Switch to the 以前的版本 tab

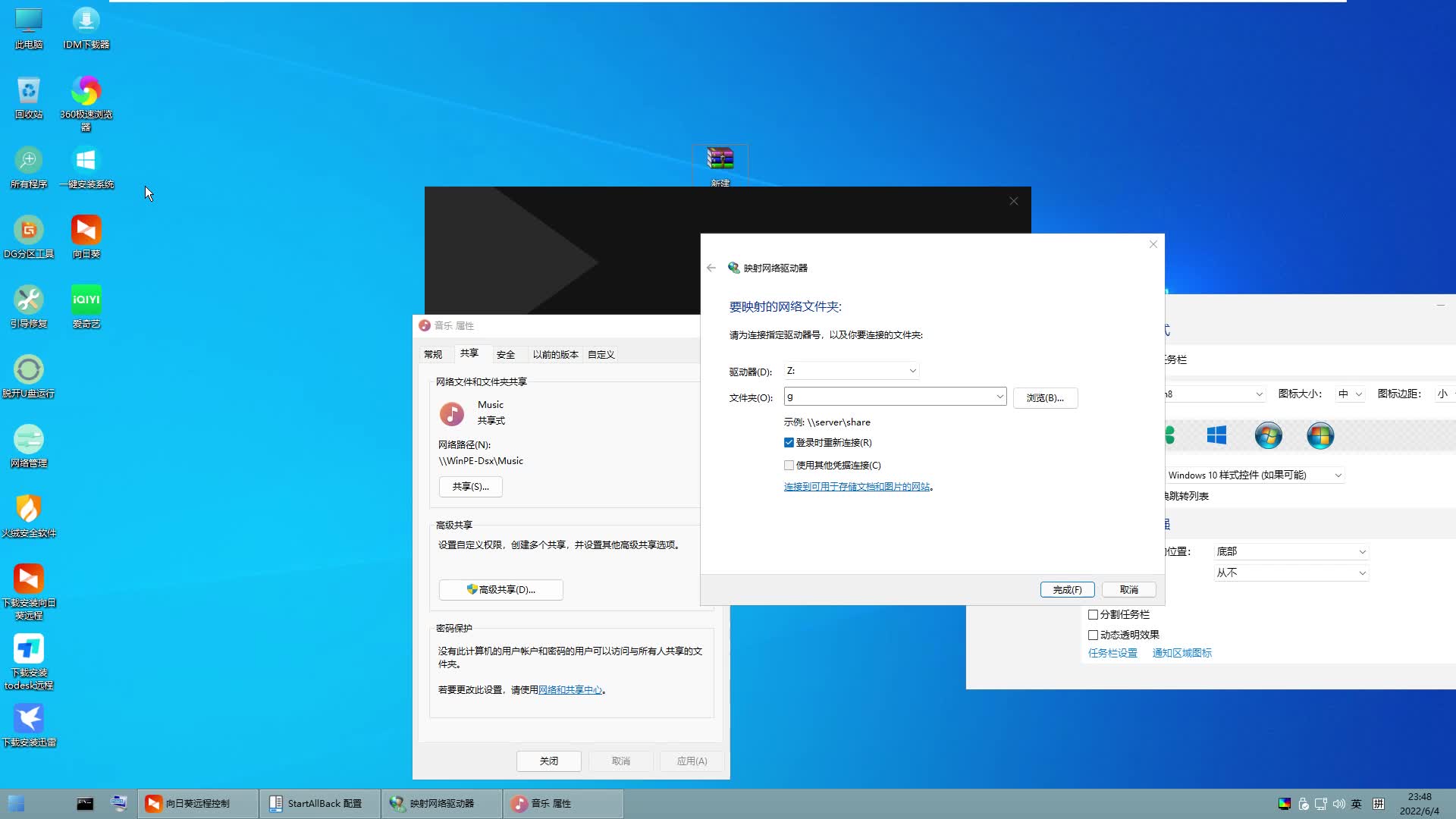click(554, 354)
